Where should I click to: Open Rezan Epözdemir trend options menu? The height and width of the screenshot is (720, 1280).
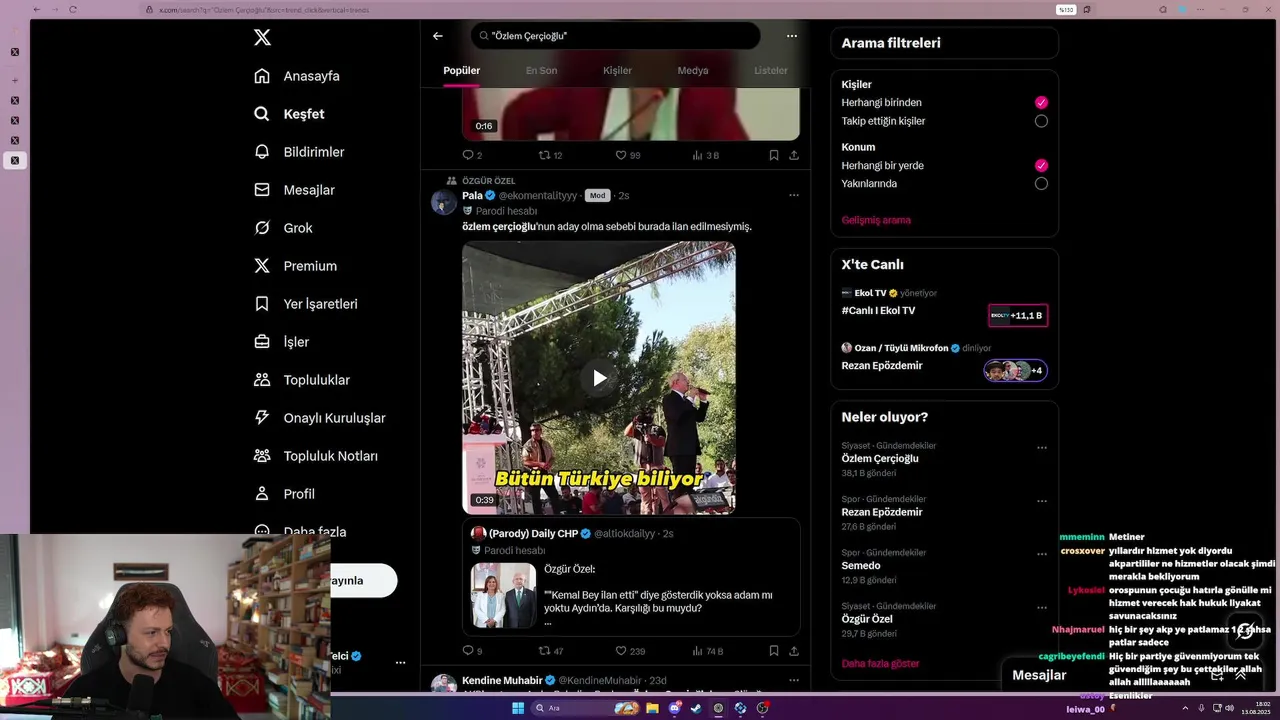[1042, 501]
